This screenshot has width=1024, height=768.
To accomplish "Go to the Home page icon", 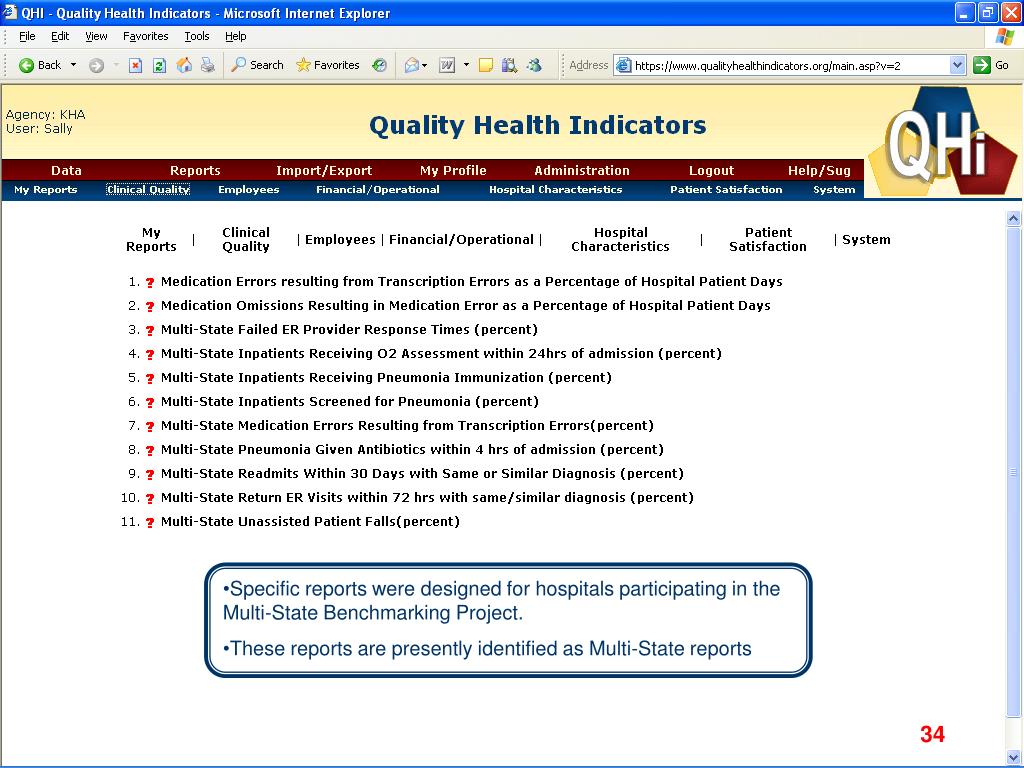I will (184, 65).
